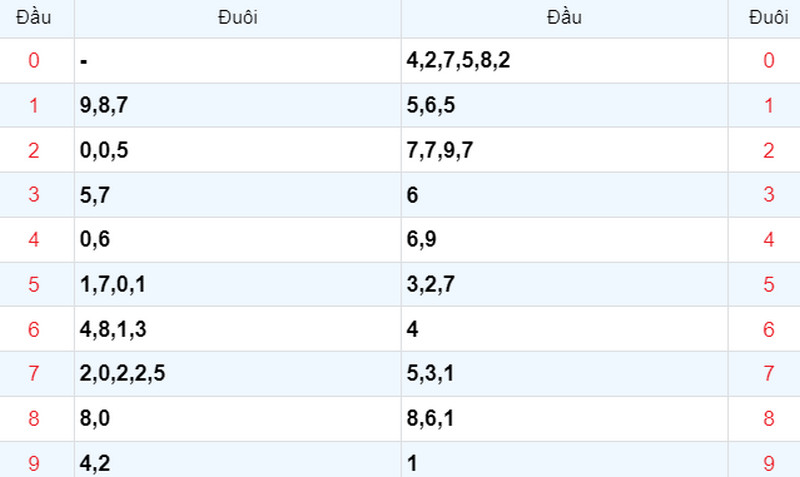This screenshot has width=800, height=477.
Task: Click red number 7 in right column
Action: pos(768,373)
